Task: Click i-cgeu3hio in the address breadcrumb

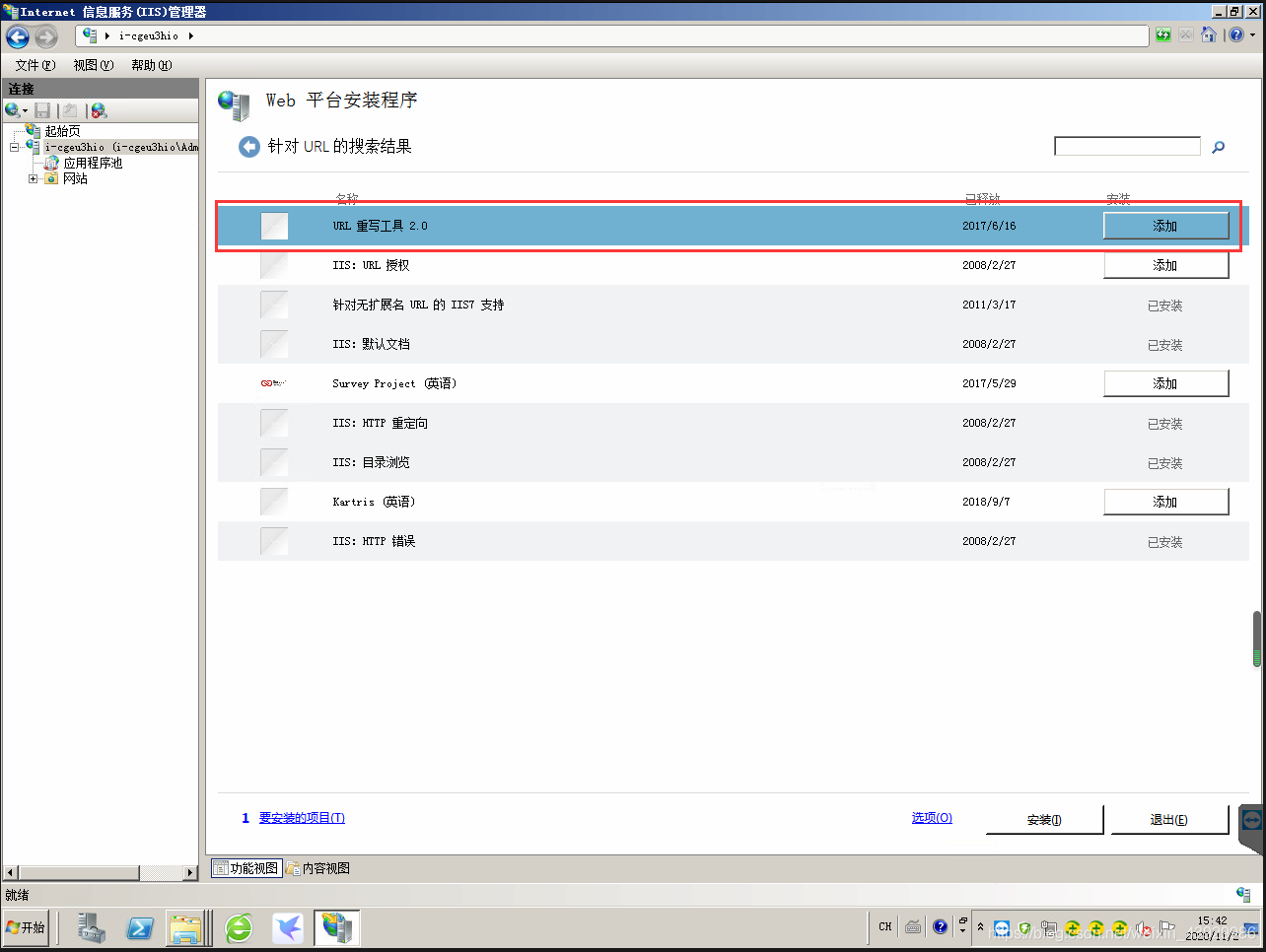Action: tap(149, 36)
